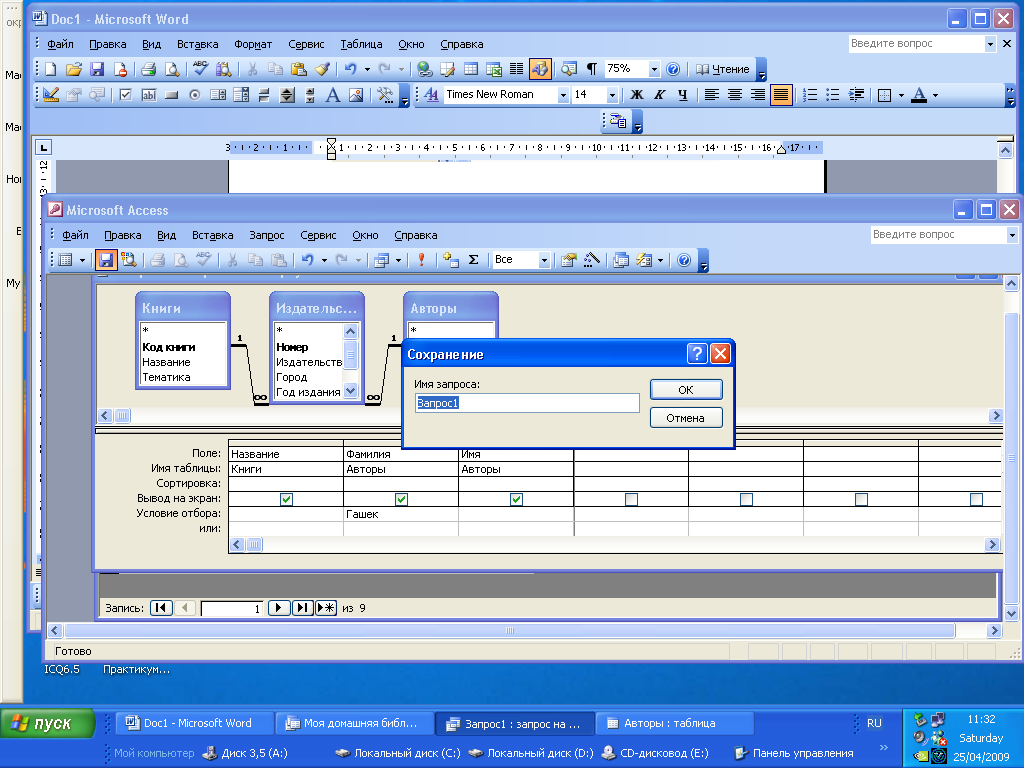The width and height of the screenshot is (1024, 768).
Task: Click the Undo icon in Access toolbar
Action: point(308,260)
